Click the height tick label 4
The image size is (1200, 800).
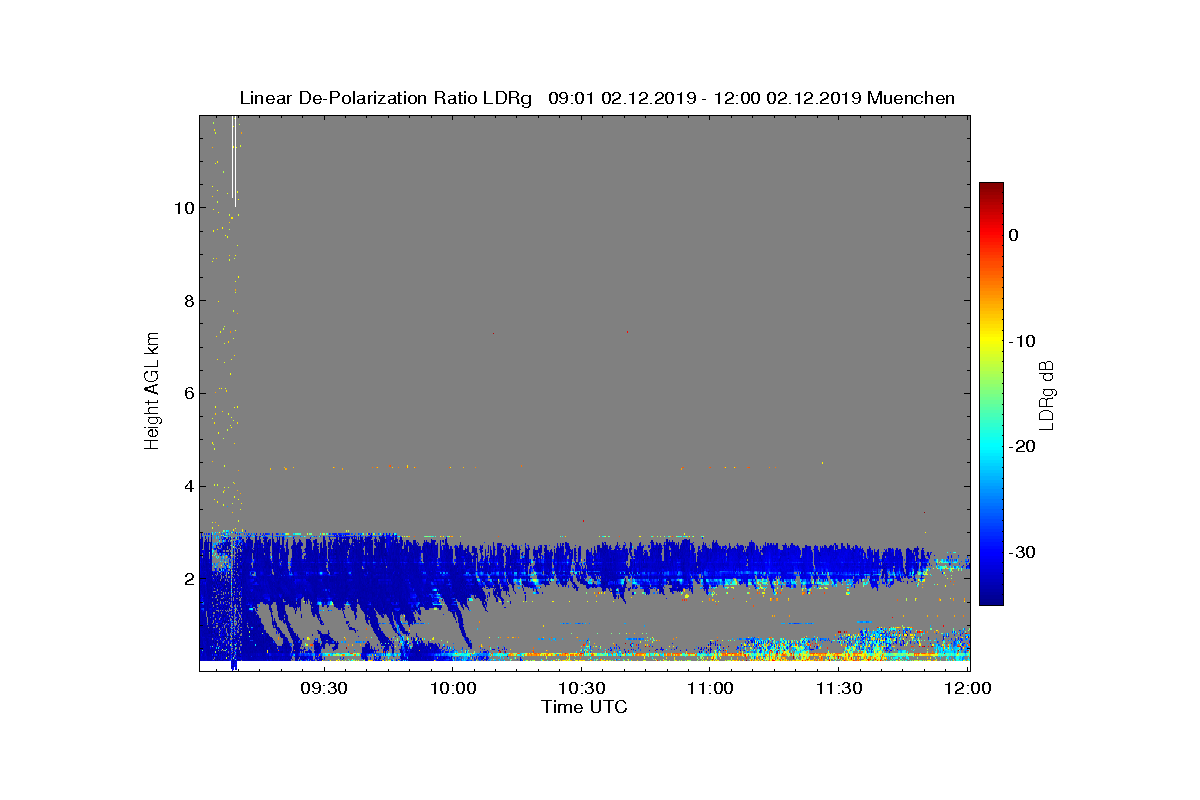pos(188,487)
